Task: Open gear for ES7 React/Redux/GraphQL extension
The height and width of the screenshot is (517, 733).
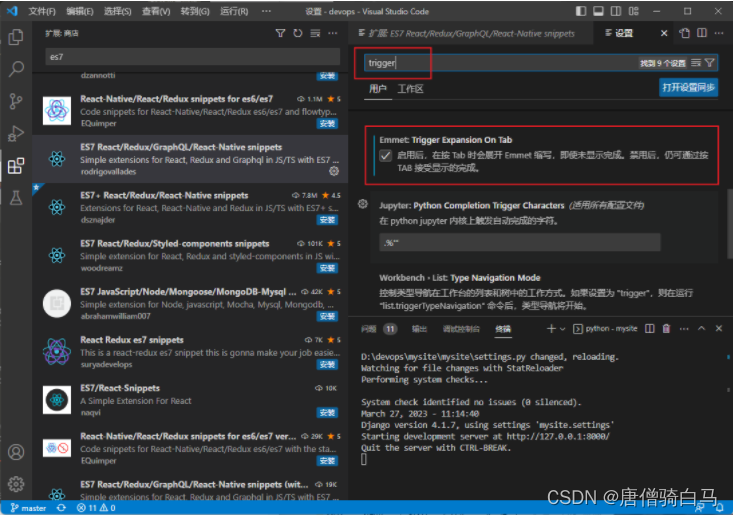Action: click(334, 171)
